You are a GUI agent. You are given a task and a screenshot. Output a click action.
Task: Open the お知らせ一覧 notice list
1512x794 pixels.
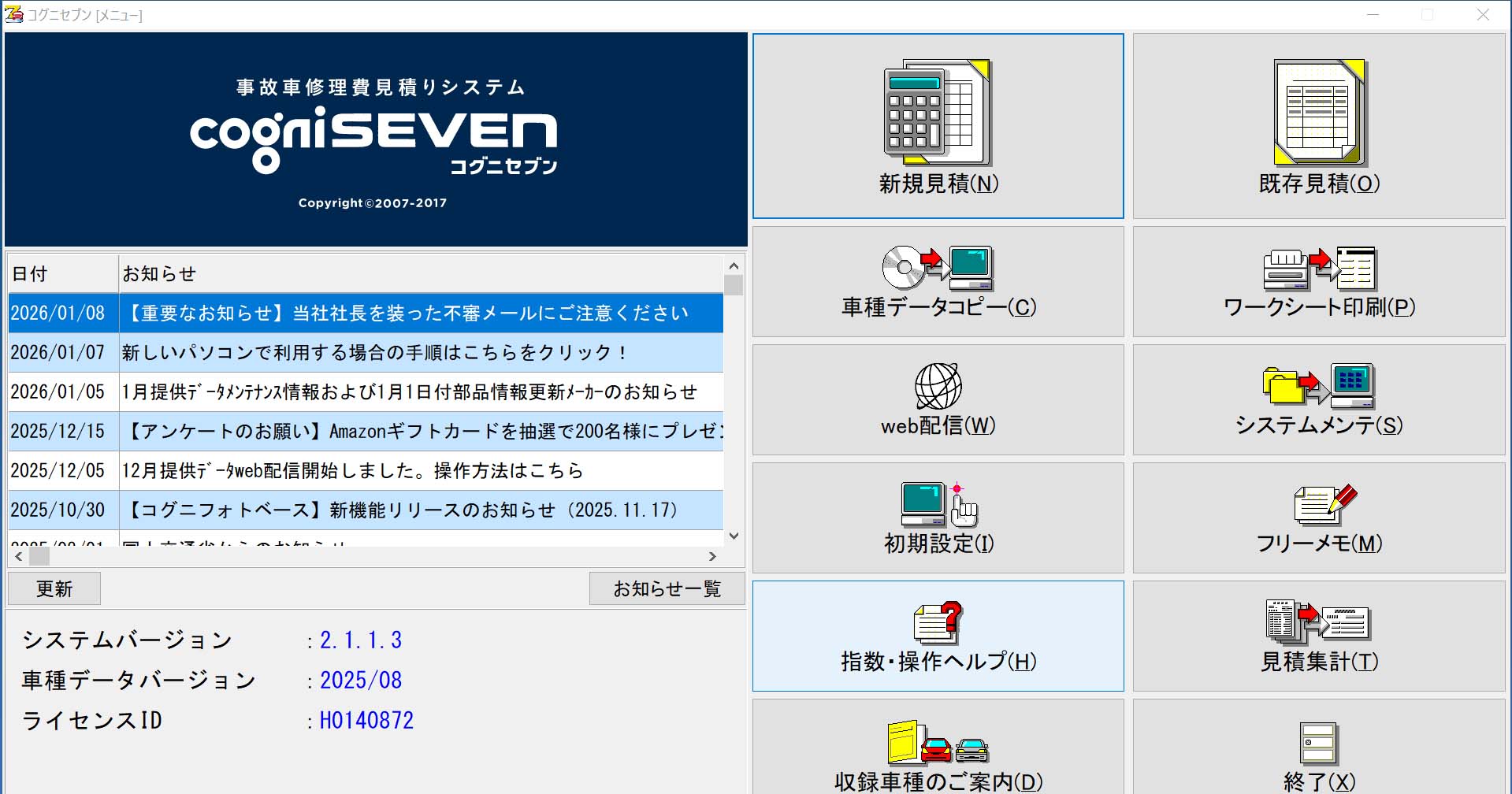click(x=667, y=589)
